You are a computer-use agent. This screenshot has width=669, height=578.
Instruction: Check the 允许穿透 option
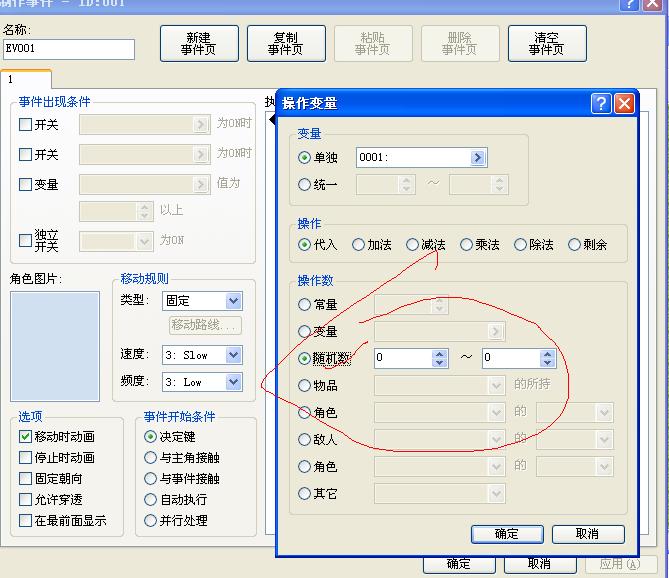(x=26, y=500)
